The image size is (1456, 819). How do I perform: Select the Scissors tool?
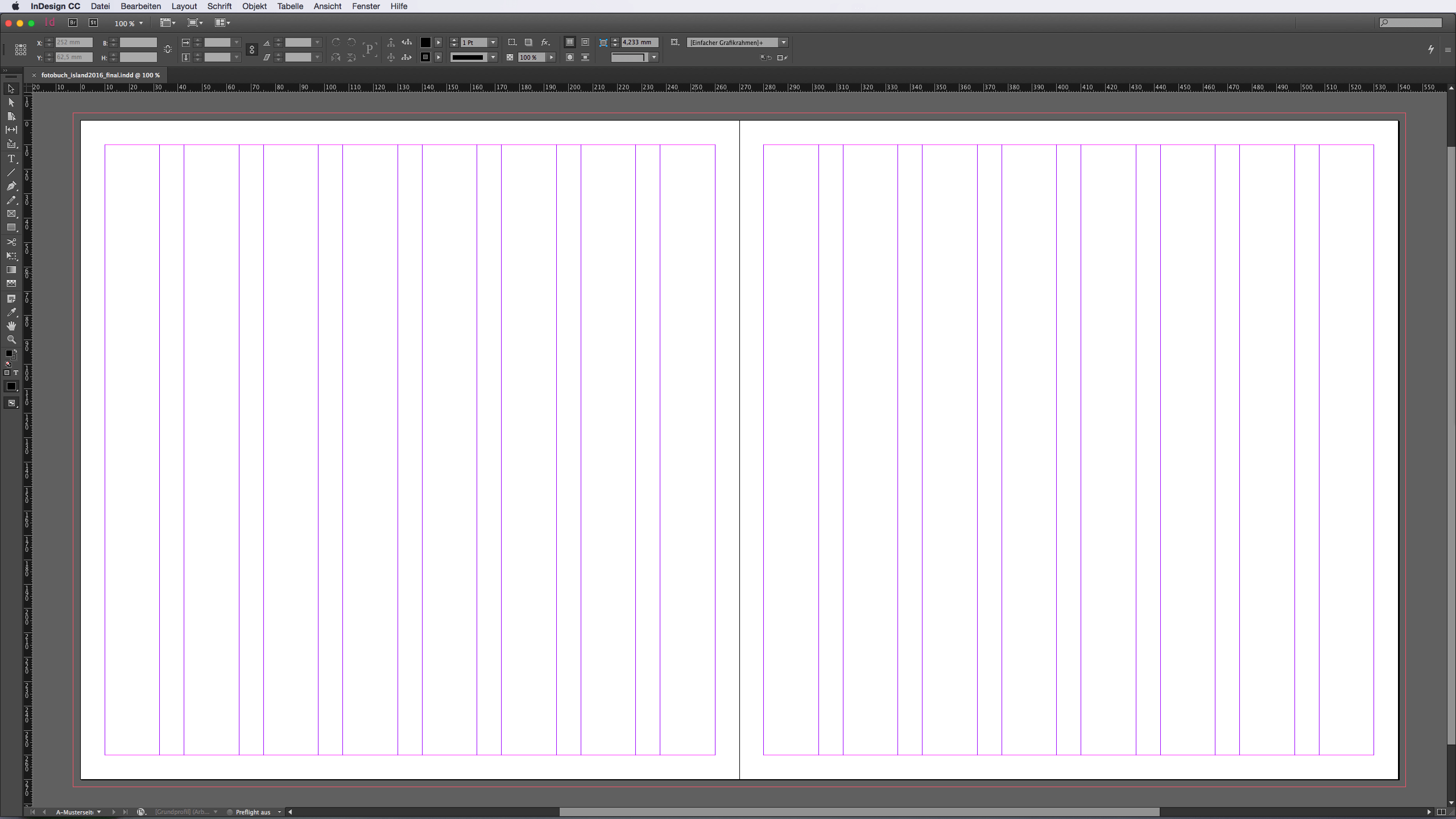(11, 242)
